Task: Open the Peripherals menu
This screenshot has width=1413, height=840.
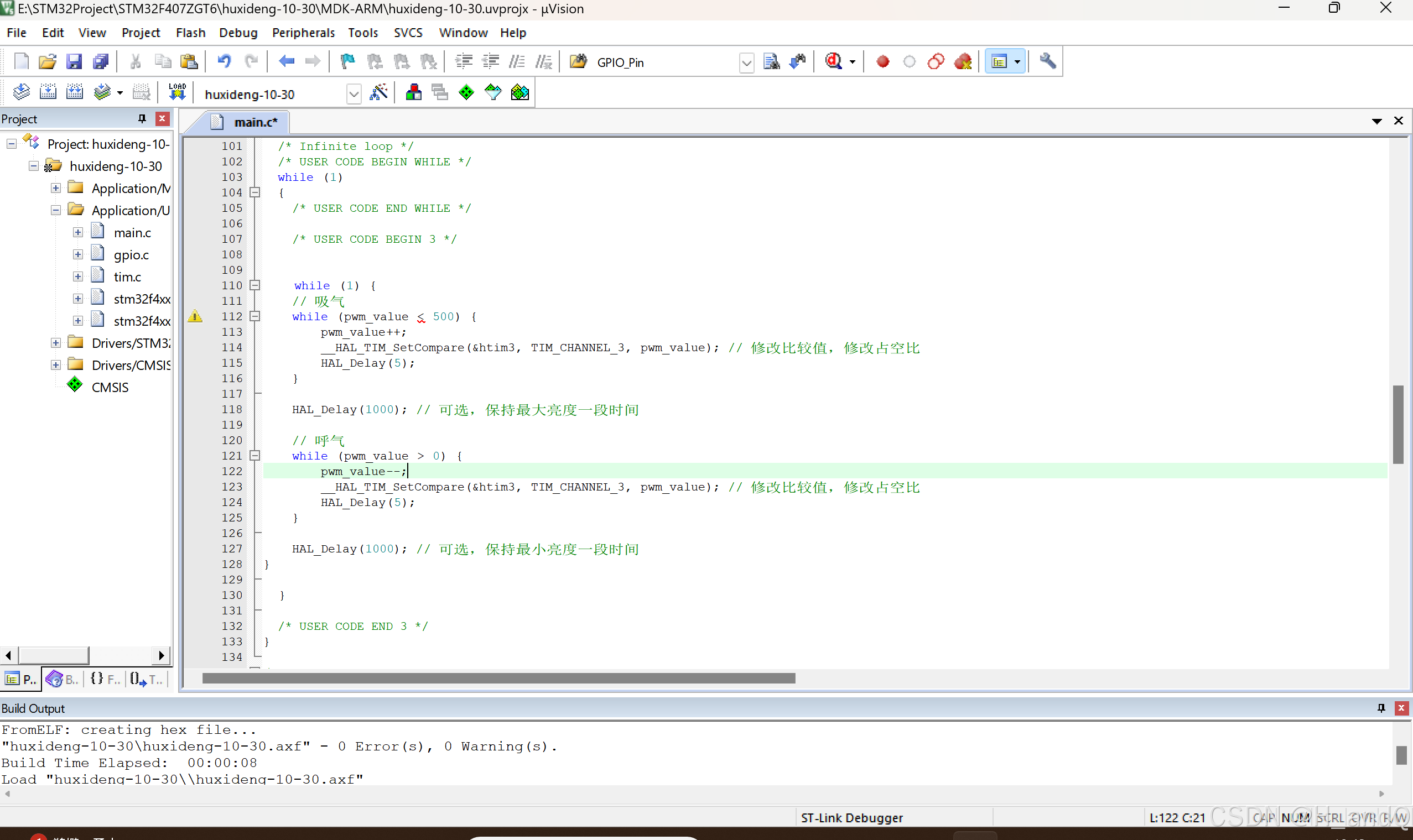Action: tap(303, 33)
